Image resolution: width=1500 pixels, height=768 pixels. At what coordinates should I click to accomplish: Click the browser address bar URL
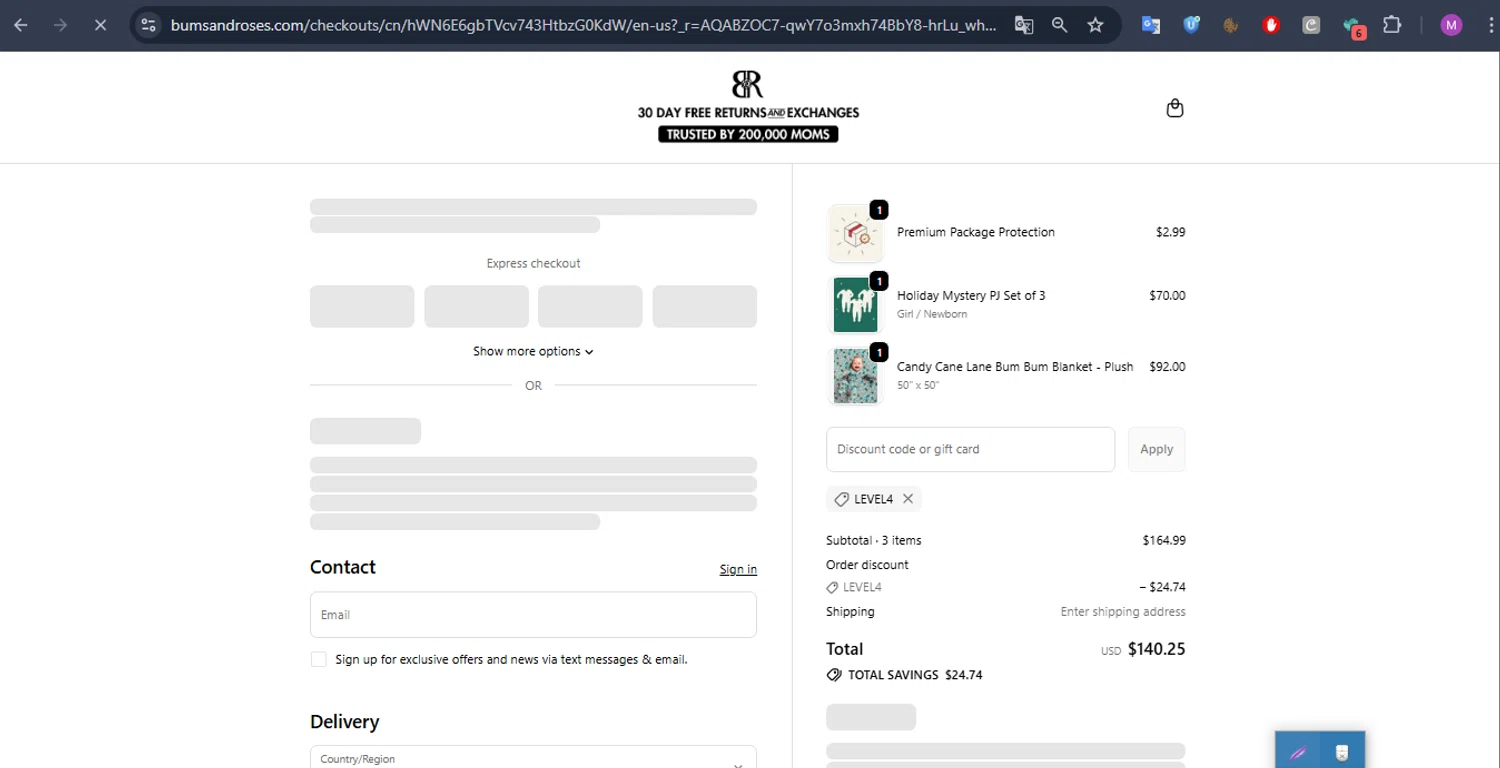pos(583,25)
